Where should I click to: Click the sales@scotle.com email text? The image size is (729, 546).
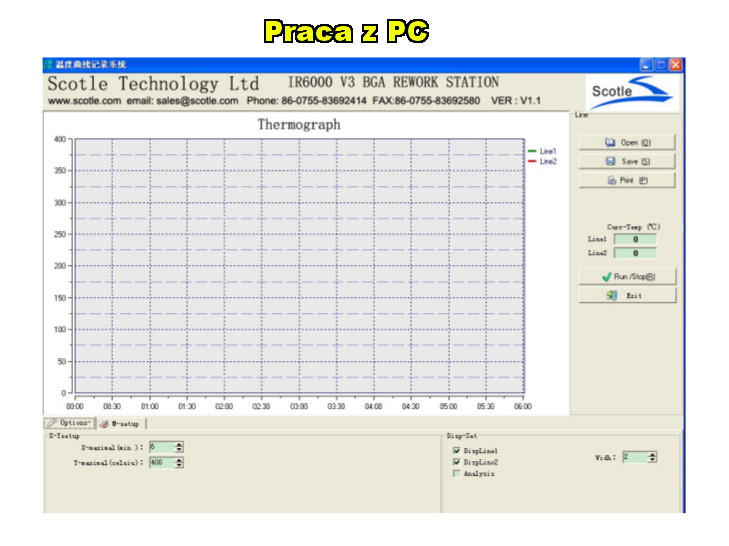[197, 101]
